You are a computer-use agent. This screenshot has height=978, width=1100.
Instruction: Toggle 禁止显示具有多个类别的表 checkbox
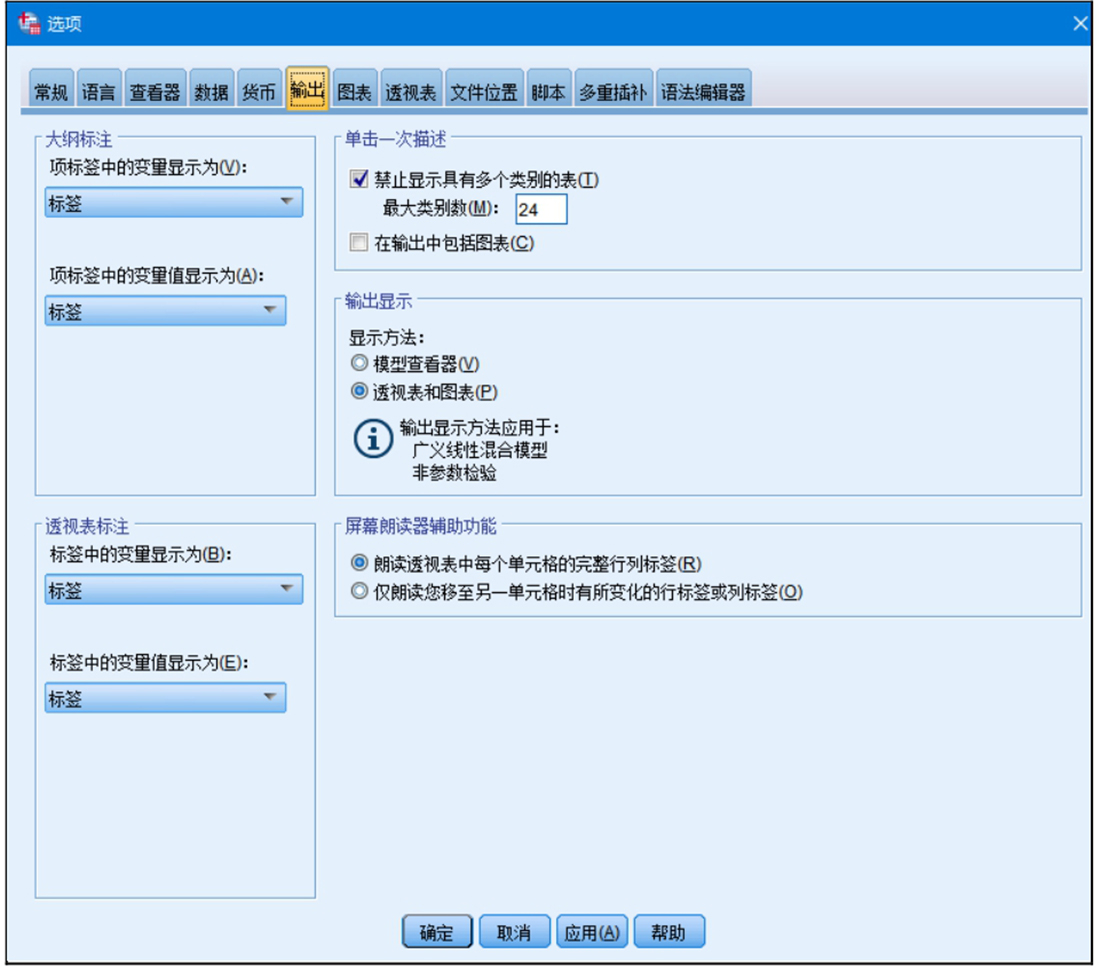[359, 180]
